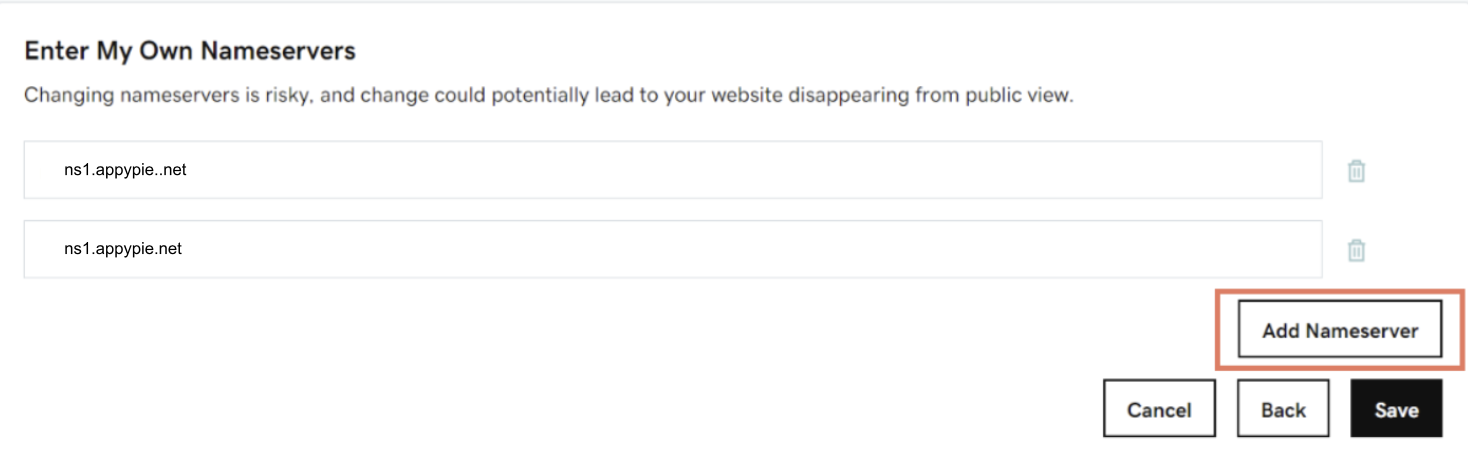Click trash icon beside second nameserver
1468x456 pixels.
pyautogui.click(x=1356, y=250)
